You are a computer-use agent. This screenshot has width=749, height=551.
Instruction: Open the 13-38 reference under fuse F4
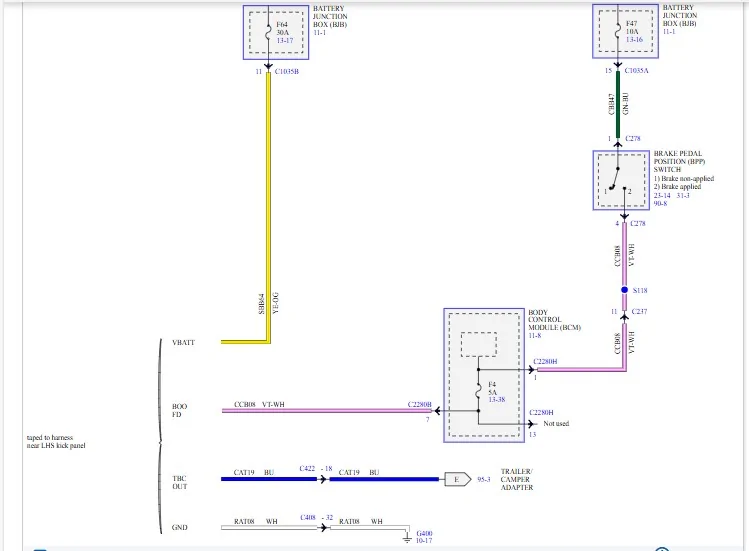tap(496, 400)
